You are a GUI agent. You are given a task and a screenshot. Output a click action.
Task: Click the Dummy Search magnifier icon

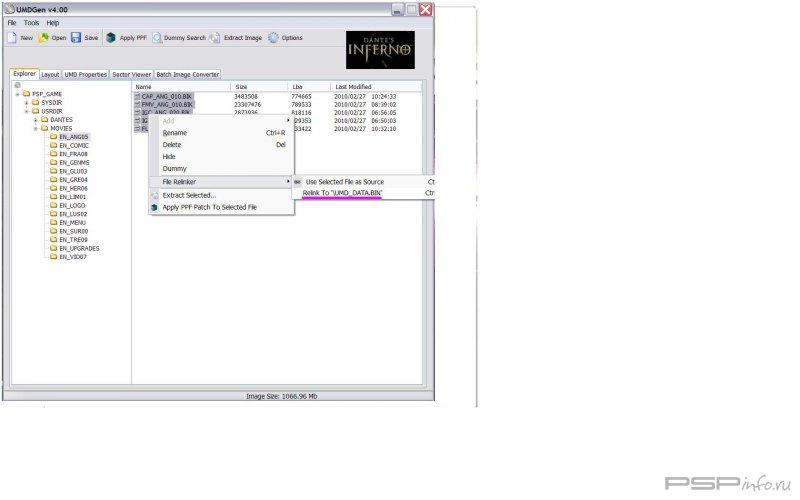tap(157, 38)
